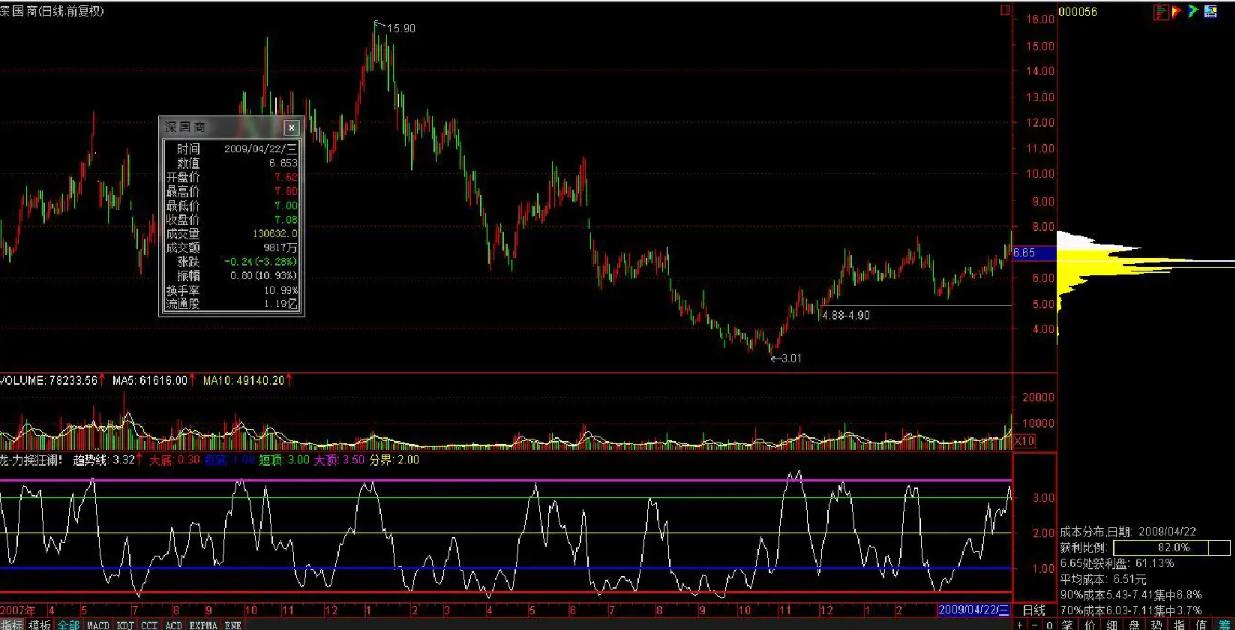This screenshot has width=1235, height=630.
Task: Open the 日线 period selector
Action: pos(1033,609)
